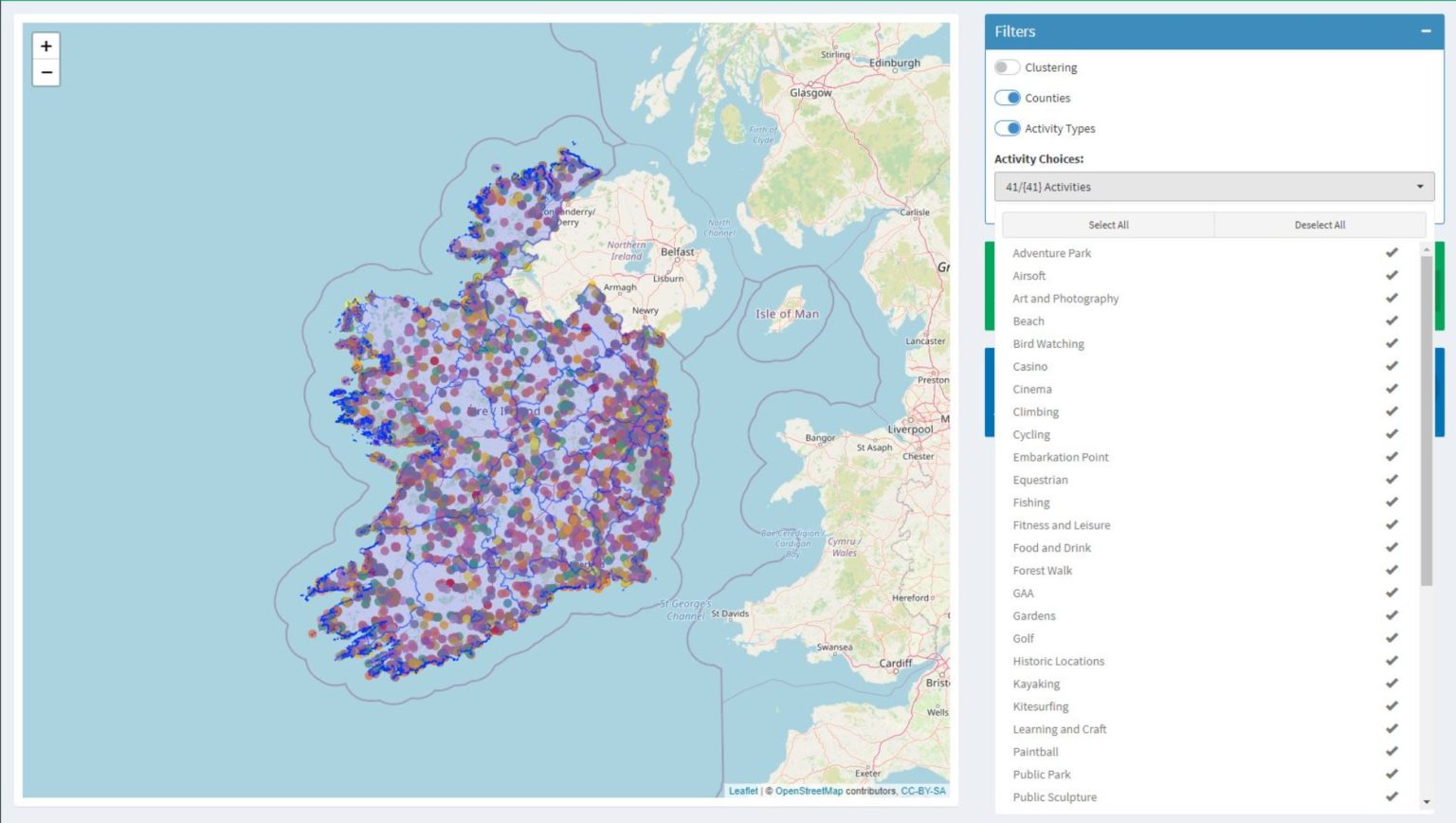Viewport: 1456px width, 823px height.
Task: Collapse the Filters panel with minus icon
Action: point(1426,31)
